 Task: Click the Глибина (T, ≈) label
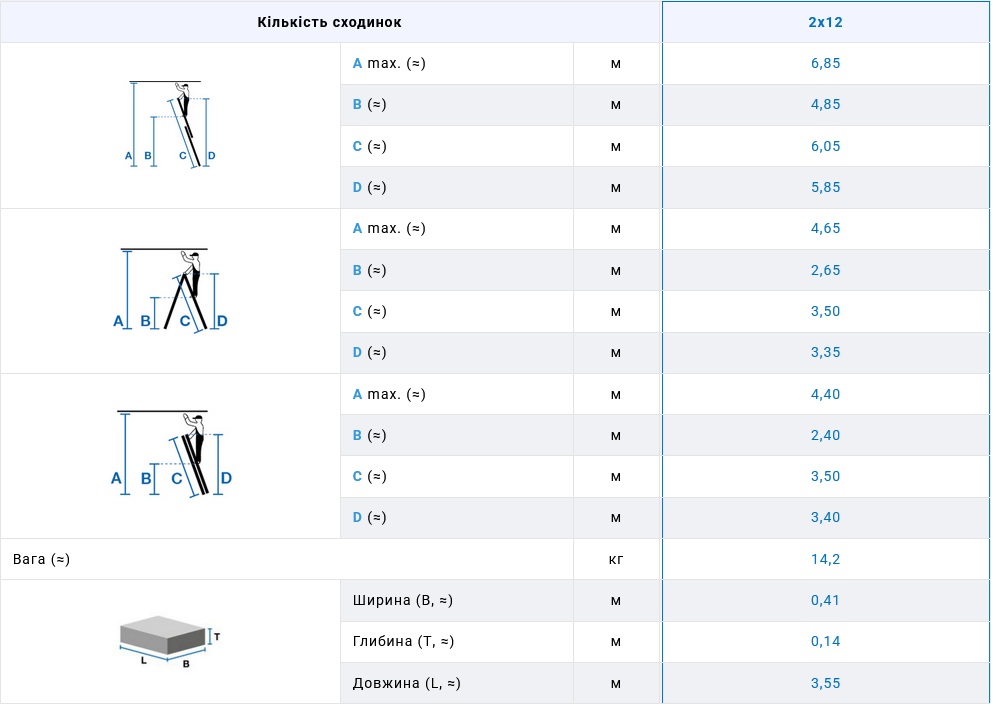tap(404, 642)
